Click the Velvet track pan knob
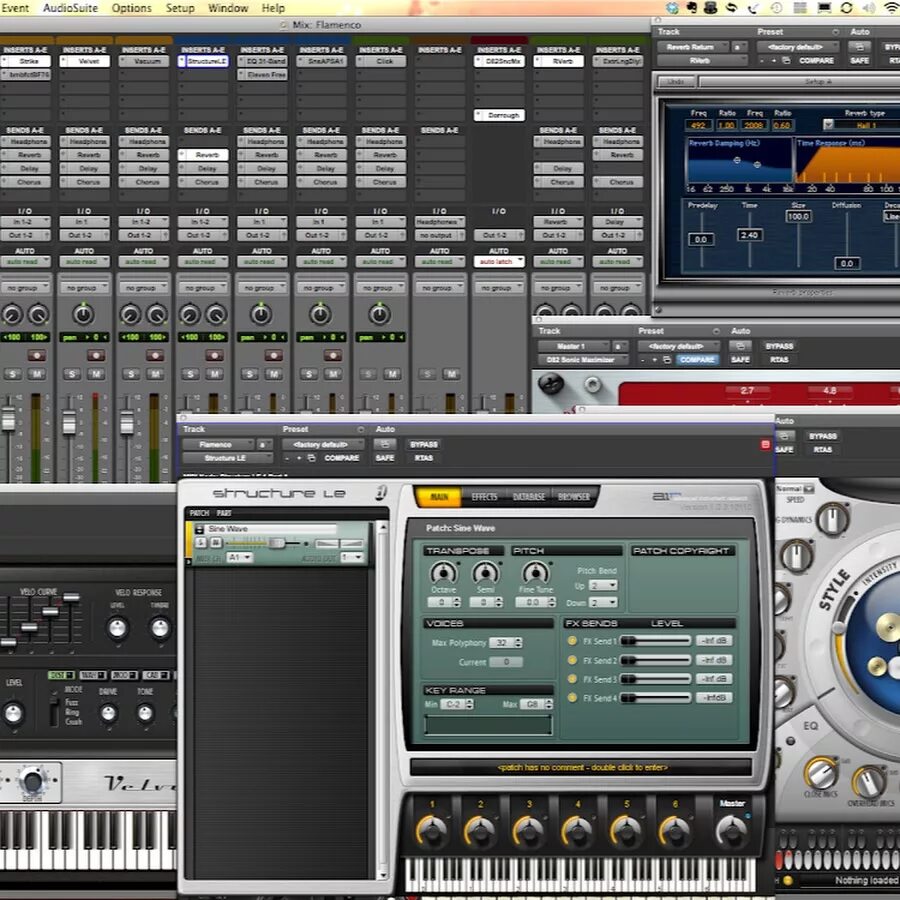The image size is (900, 900). tap(83, 314)
